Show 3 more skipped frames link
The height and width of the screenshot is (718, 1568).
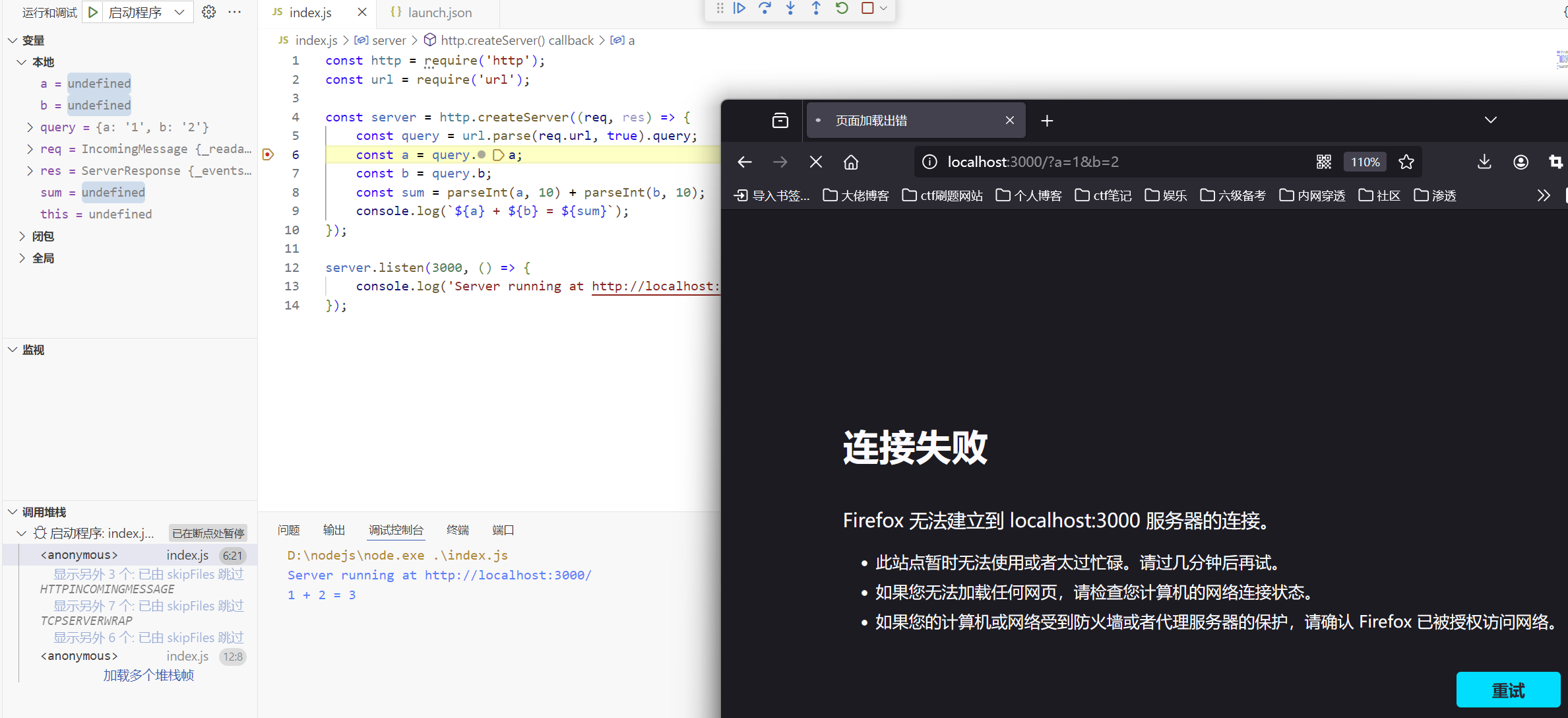tap(148, 574)
